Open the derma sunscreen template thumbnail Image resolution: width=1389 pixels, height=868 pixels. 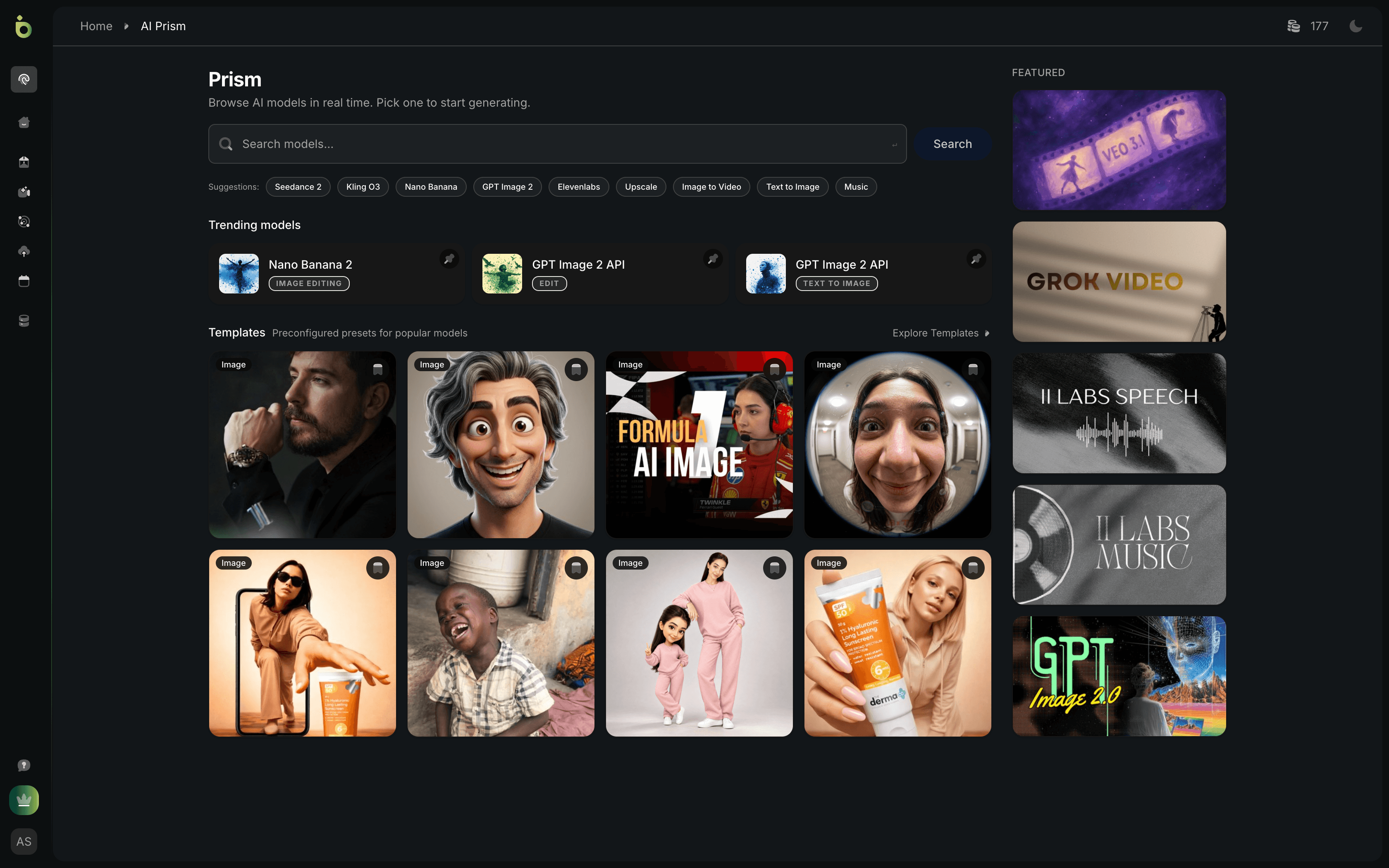tap(898, 643)
